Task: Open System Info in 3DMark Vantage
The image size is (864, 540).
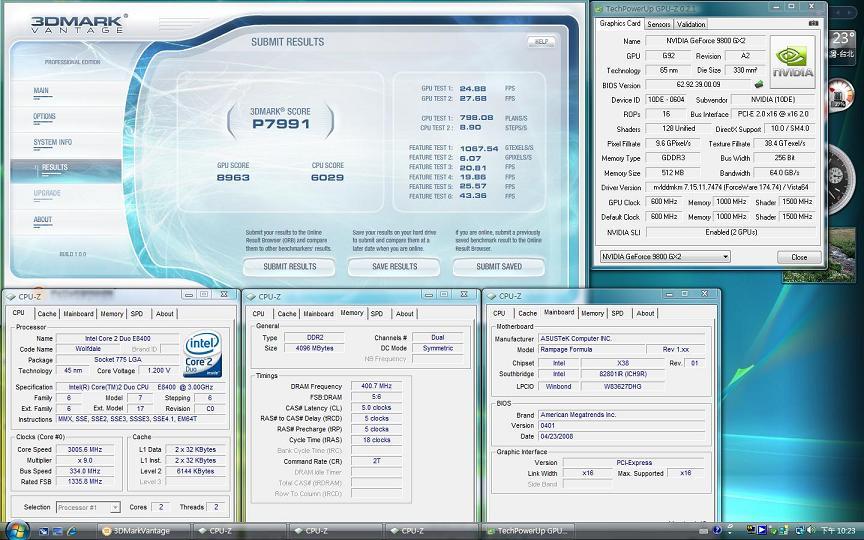Action: (x=52, y=143)
